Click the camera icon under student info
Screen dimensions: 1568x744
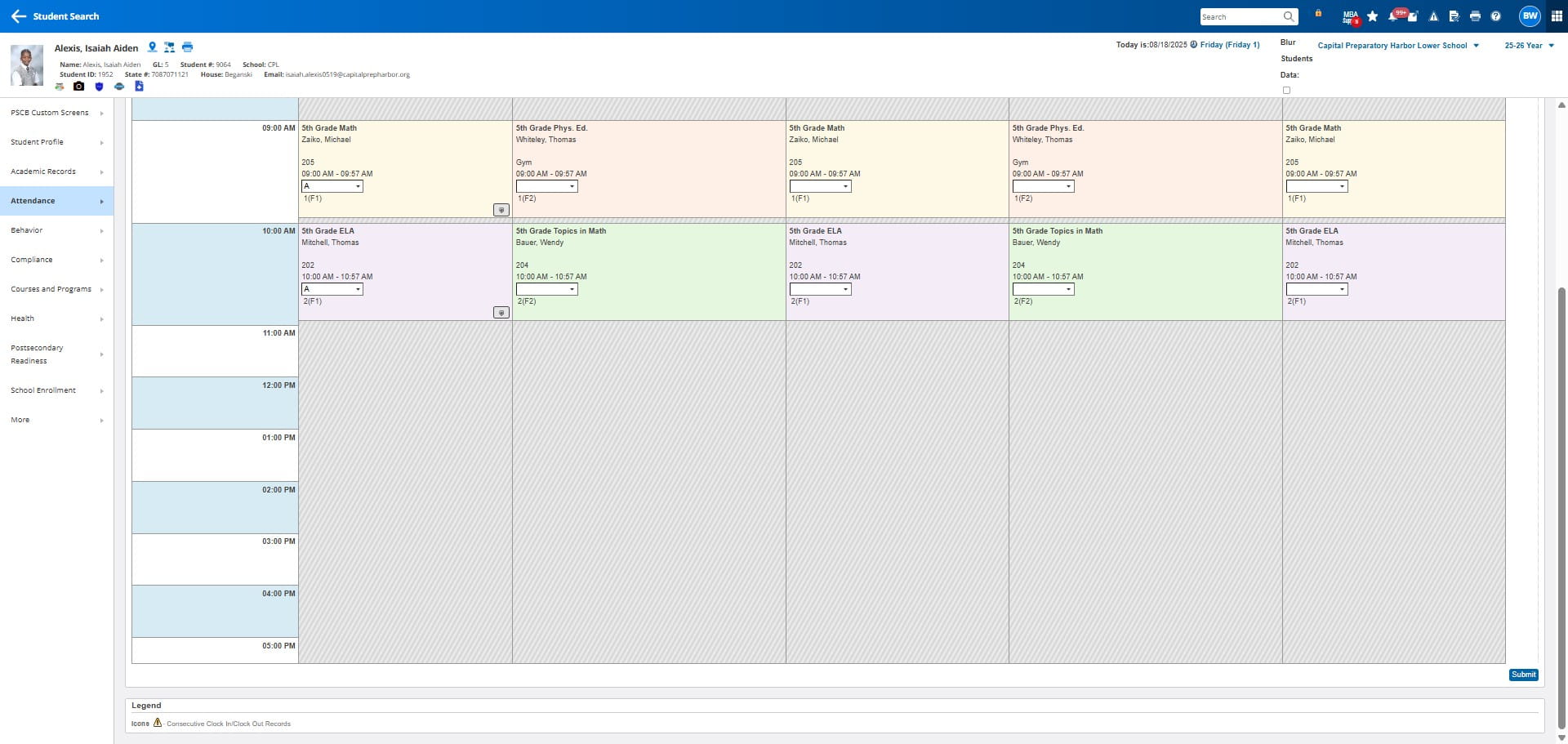[x=78, y=86]
